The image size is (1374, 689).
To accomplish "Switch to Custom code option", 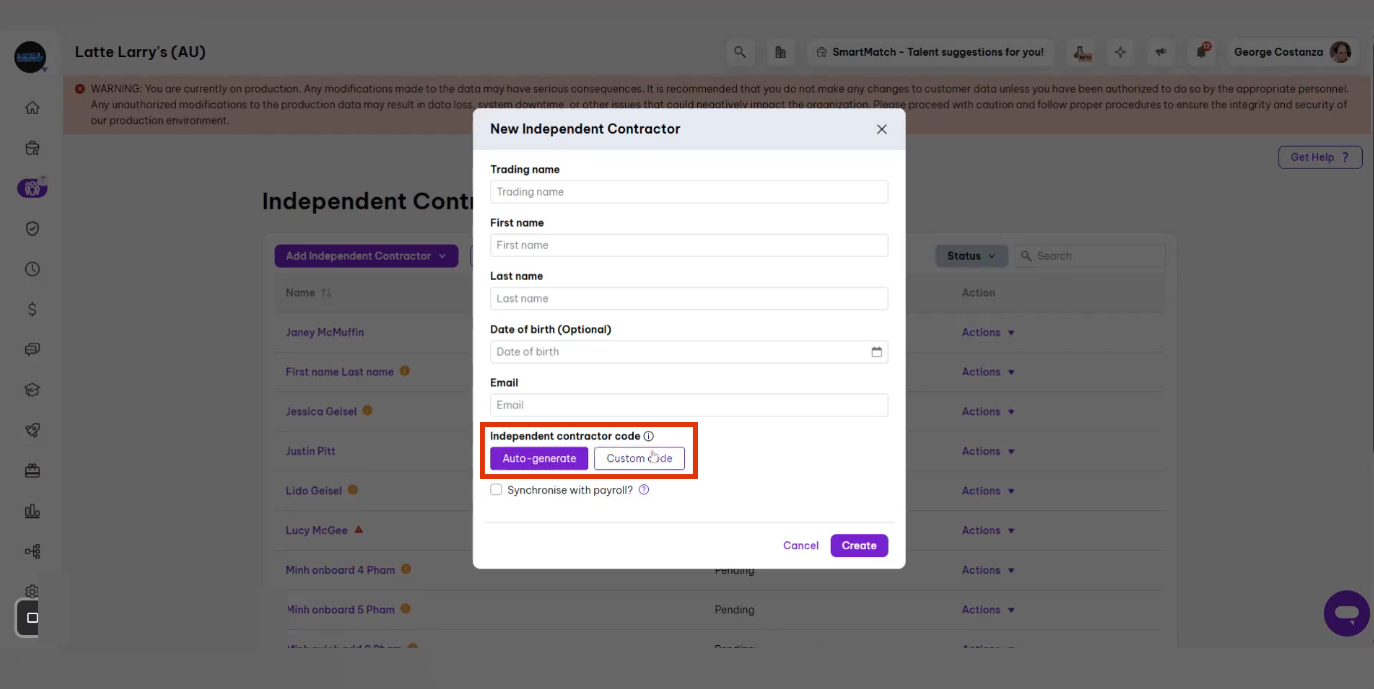I will tap(639, 458).
